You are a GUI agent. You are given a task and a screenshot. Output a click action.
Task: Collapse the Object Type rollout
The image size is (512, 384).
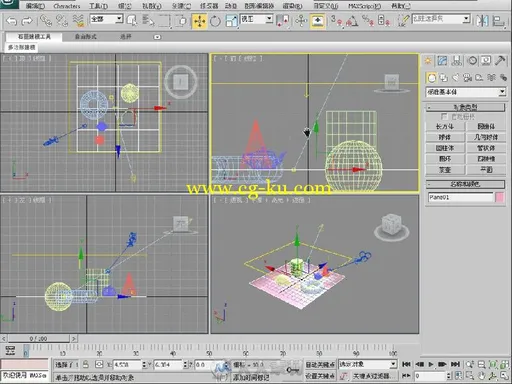tap(465, 107)
